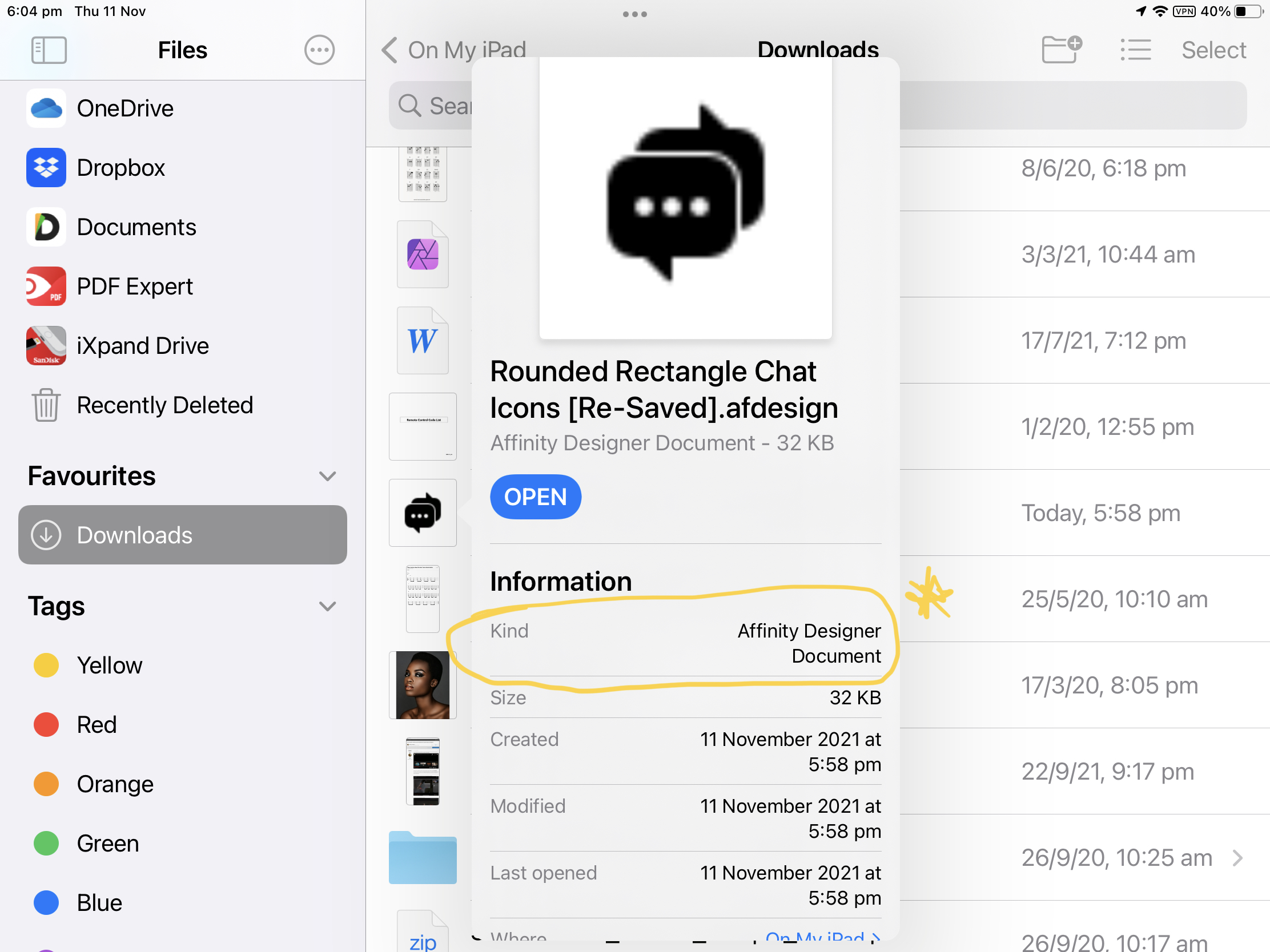Select row dated 25/5/20, 10:10 am

coord(1115,599)
